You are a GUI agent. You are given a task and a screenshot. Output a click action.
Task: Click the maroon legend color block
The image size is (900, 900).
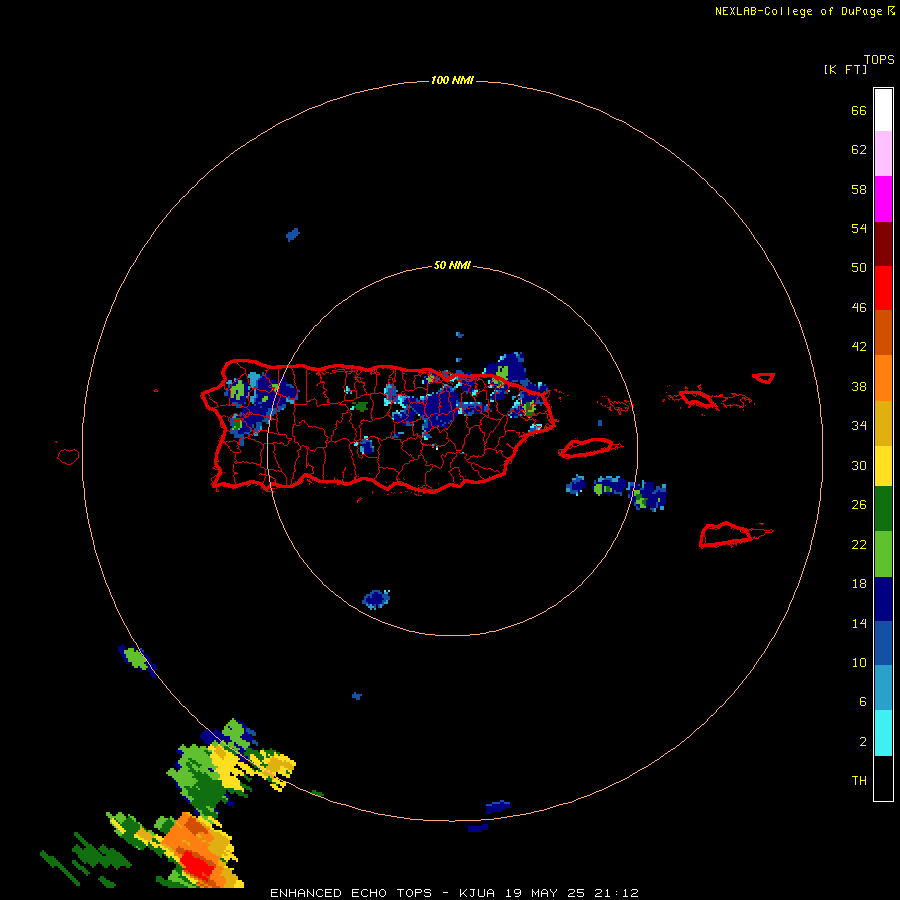[883, 243]
